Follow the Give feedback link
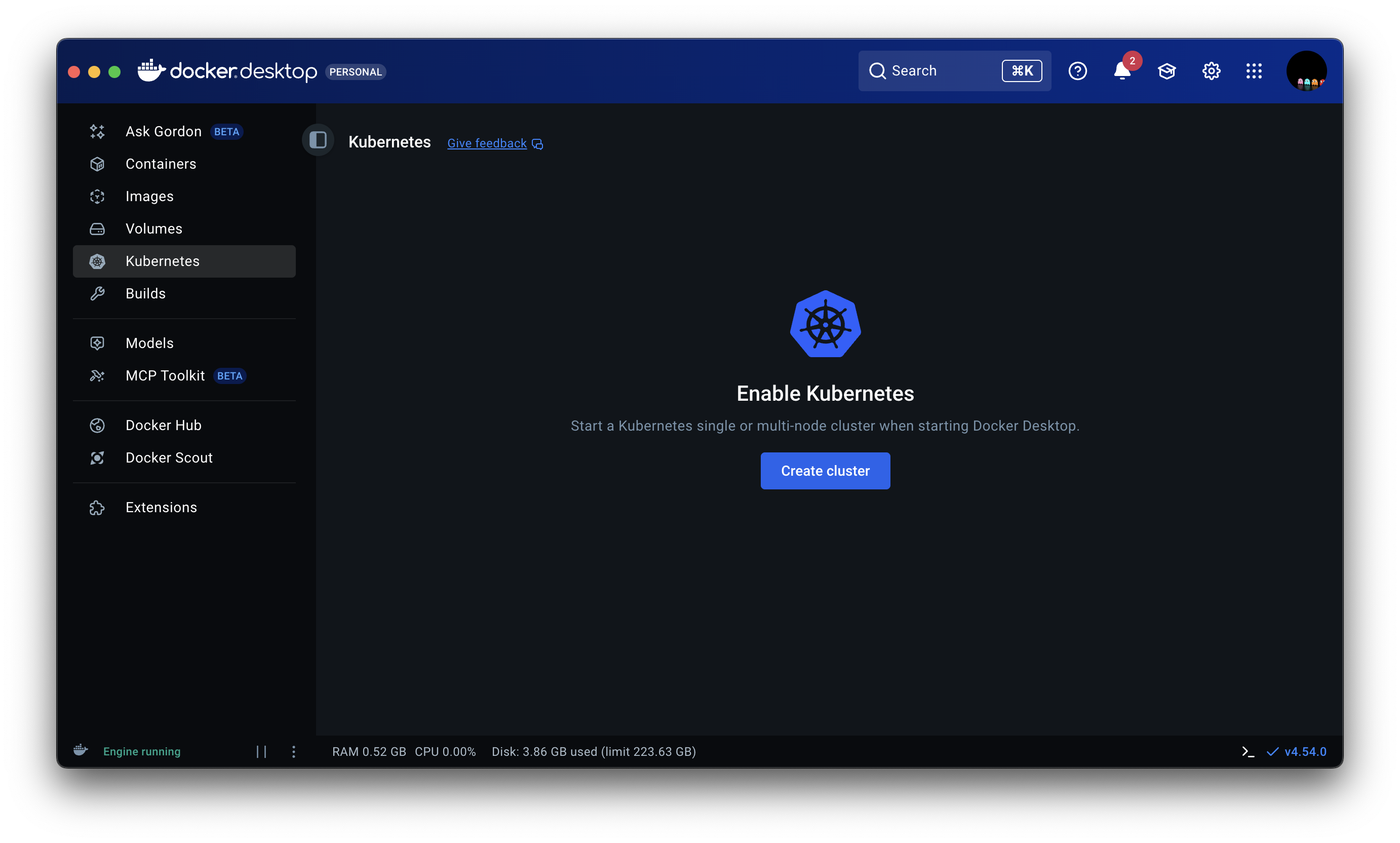Image resolution: width=1400 pixels, height=843 pixels. coord(487,144)
